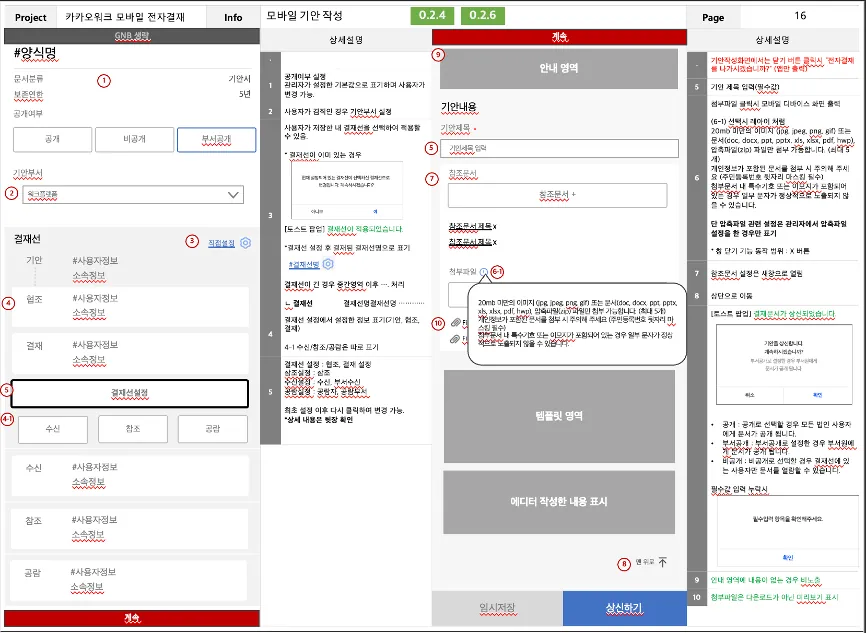
Task: Click the 공람 #사용자정보 recipient card
Action: 129,580
